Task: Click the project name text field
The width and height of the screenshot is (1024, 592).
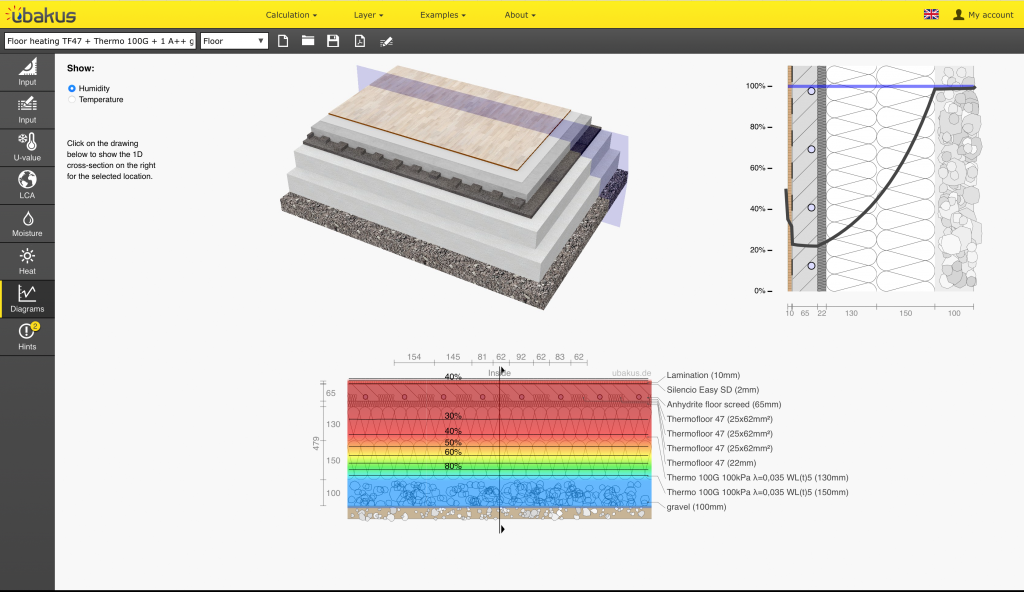Action: point(100,41)
